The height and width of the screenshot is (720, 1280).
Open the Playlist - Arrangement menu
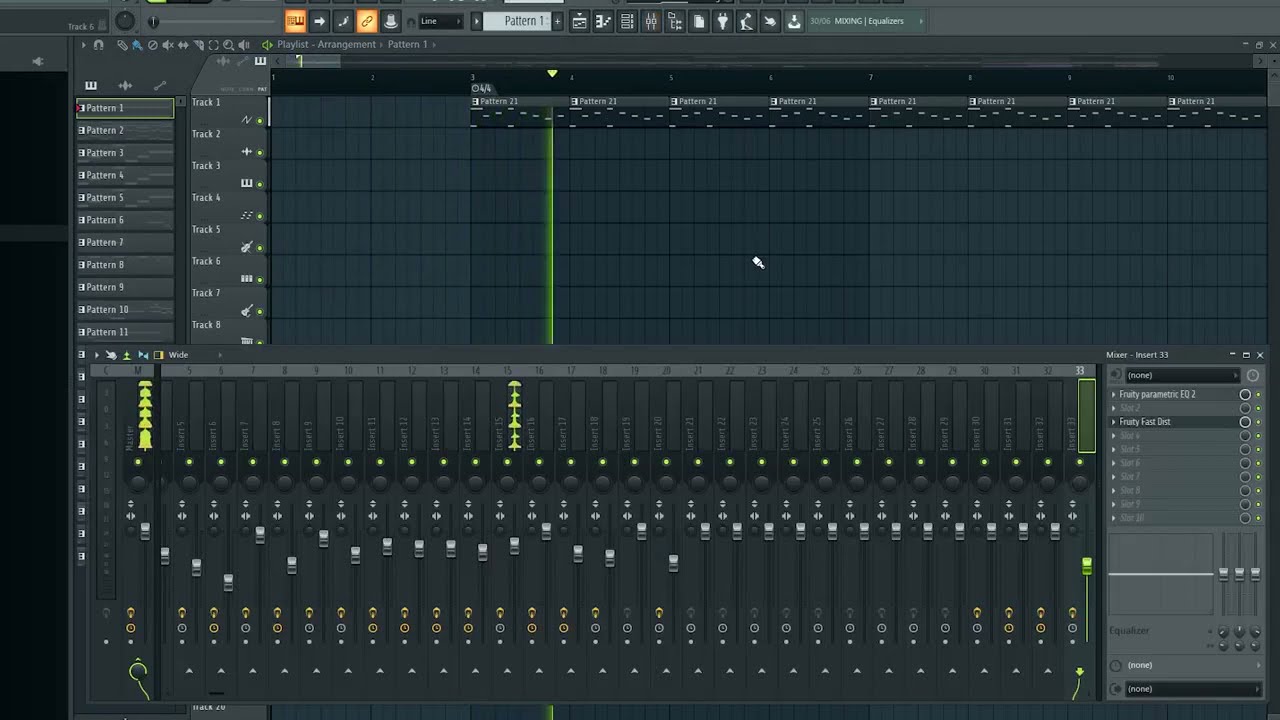(x=327, y=45)
